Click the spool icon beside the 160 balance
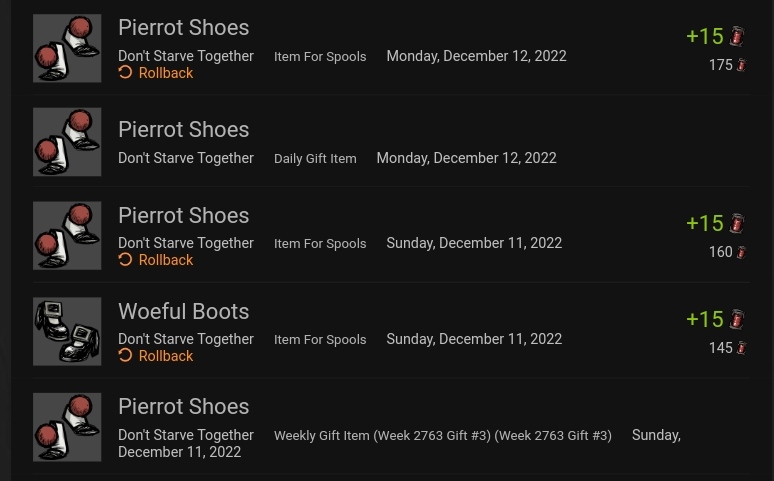Screen dimensions: 774x481 742,252
